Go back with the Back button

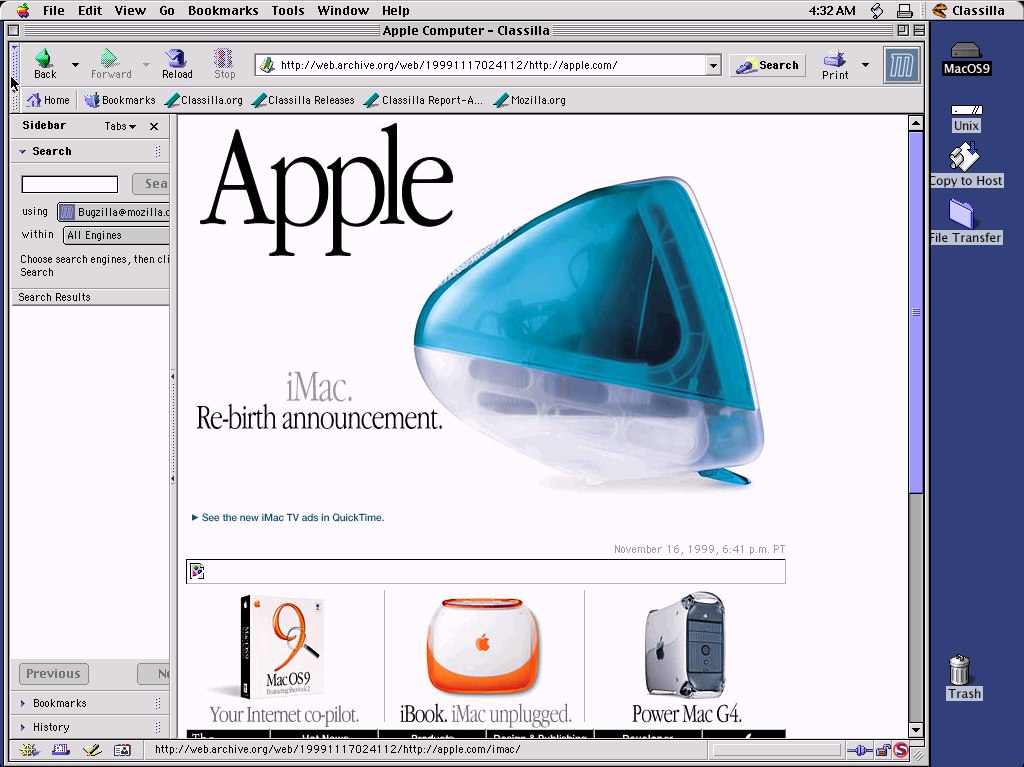(44, 64)
